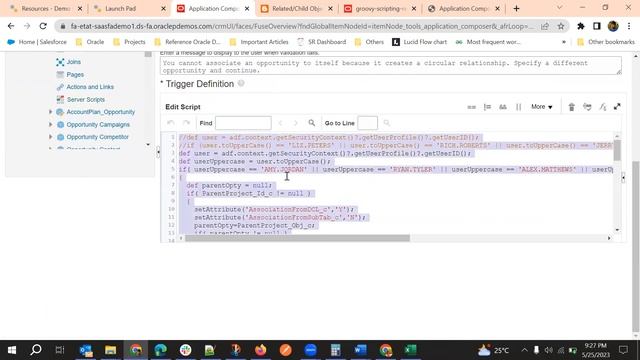Expand the Opportunity Competitor node
Viewport: 640px width, 360px height.
[51, 137]
